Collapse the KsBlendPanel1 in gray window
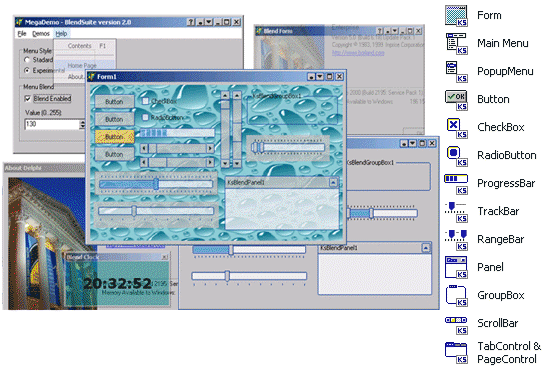Screen dimensions: 542x370 pos(426,248)
